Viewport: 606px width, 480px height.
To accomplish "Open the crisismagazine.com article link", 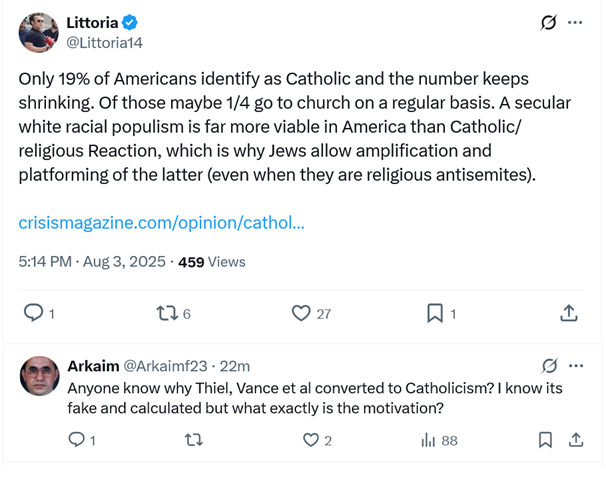I will tap(162, 222).
